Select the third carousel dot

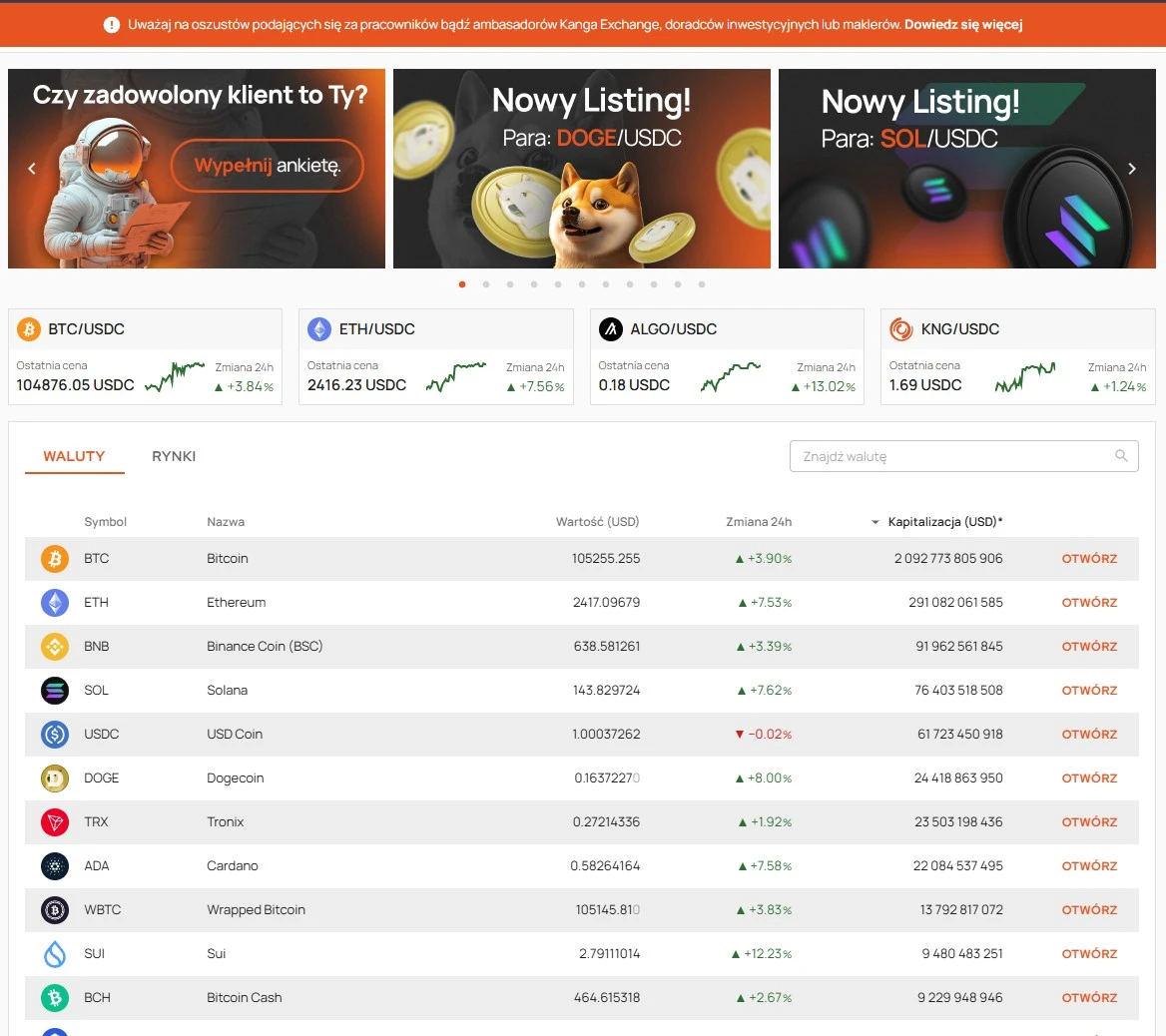click(510, 284)
